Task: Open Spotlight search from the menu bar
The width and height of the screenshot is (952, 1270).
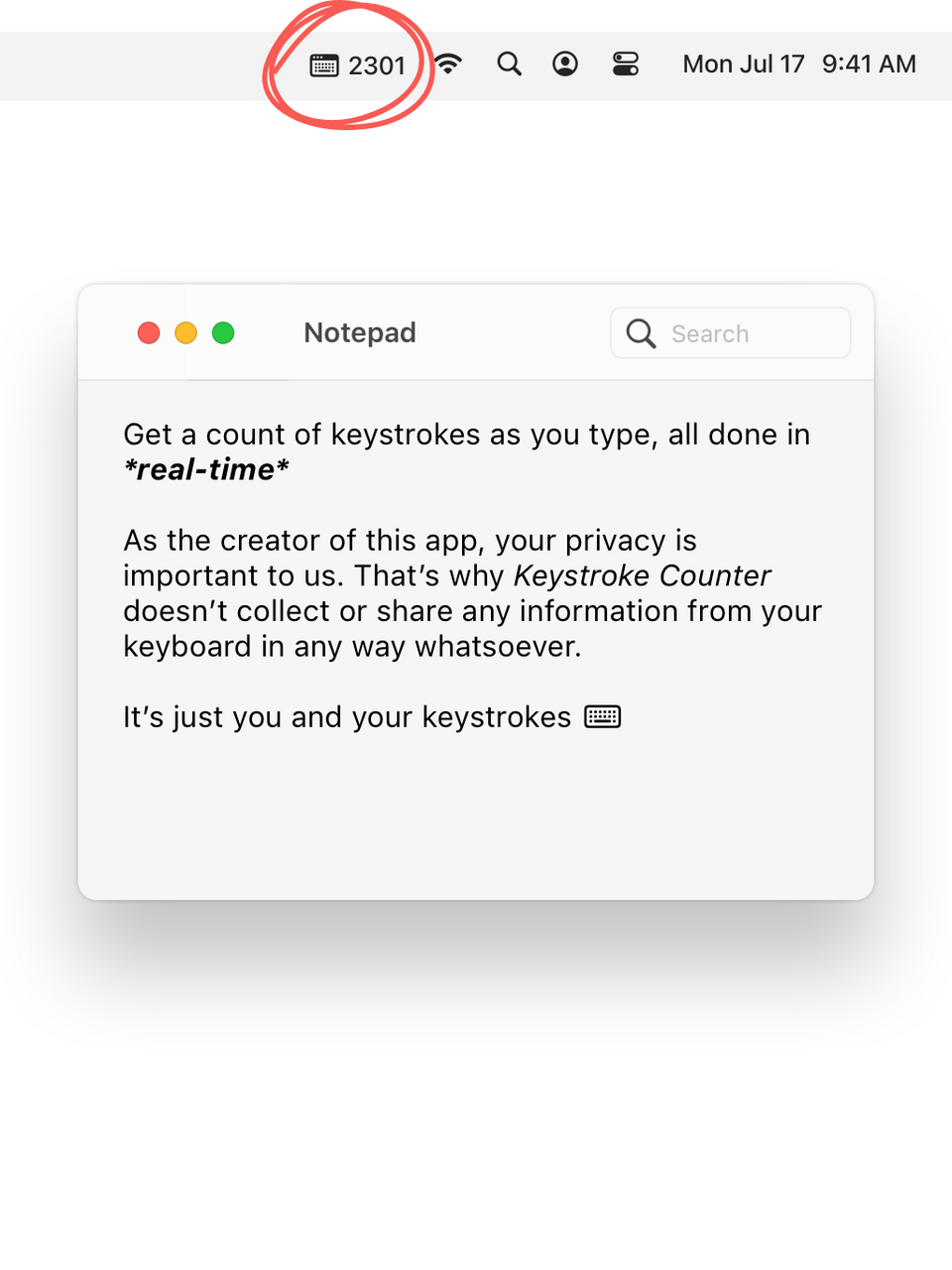Action: click(510, 64)
